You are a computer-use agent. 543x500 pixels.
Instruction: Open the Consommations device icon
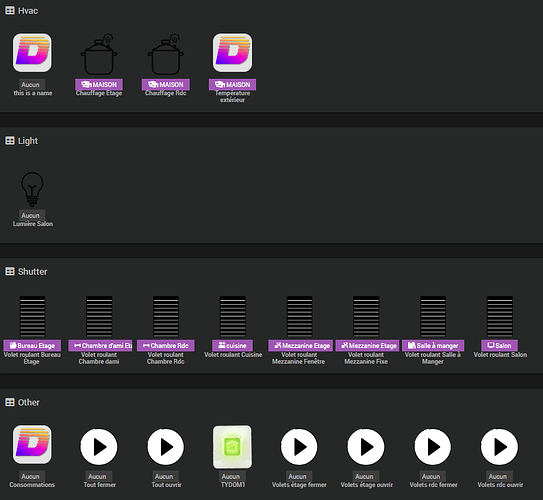click(32, 445)
